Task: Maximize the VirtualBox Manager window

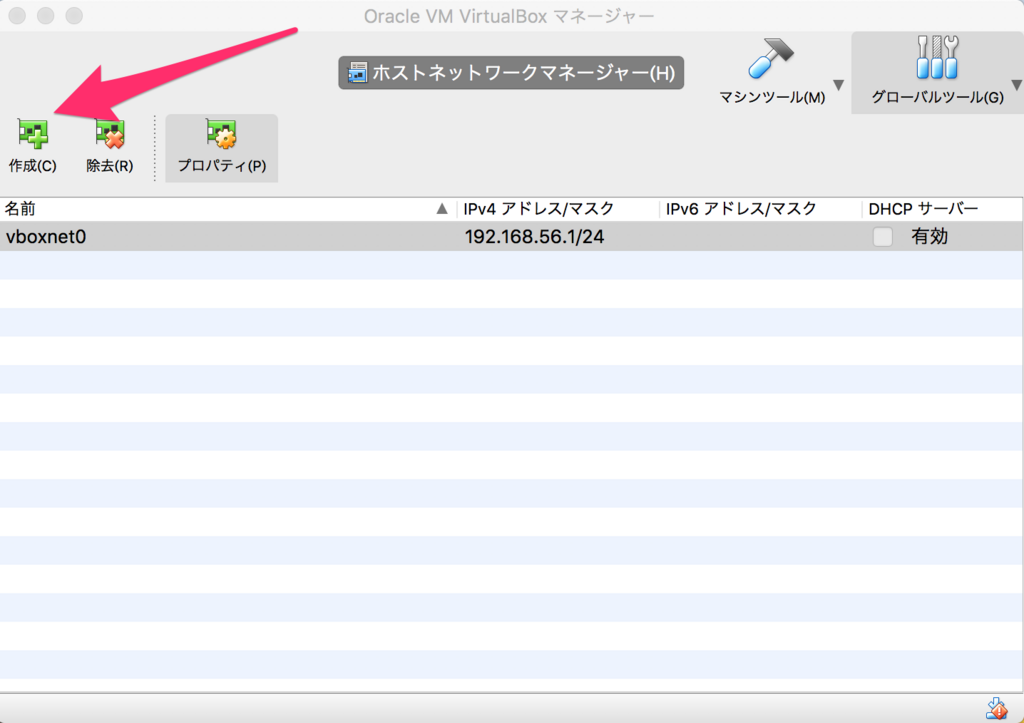Action: [x=74, y=16]
